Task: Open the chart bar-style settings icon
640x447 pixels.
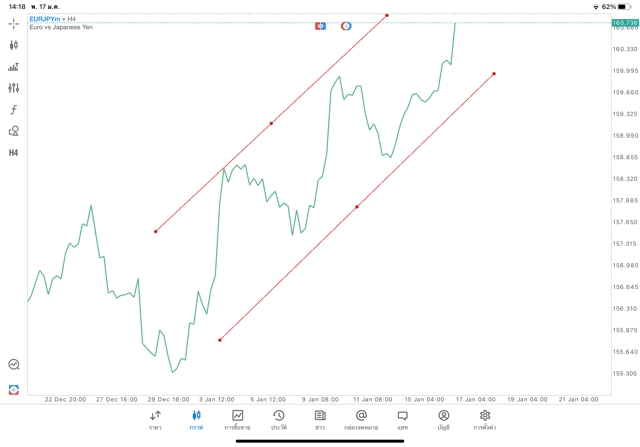Action: click(x=14, y=67)
